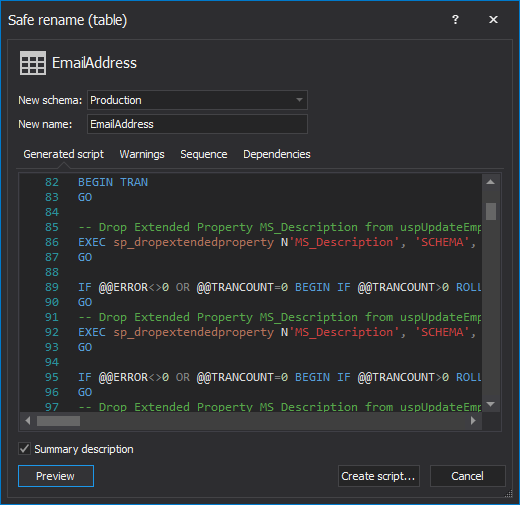This screenshot has width=520, height=505.
Task: Click the Cancel button
Action: [467, 476]
